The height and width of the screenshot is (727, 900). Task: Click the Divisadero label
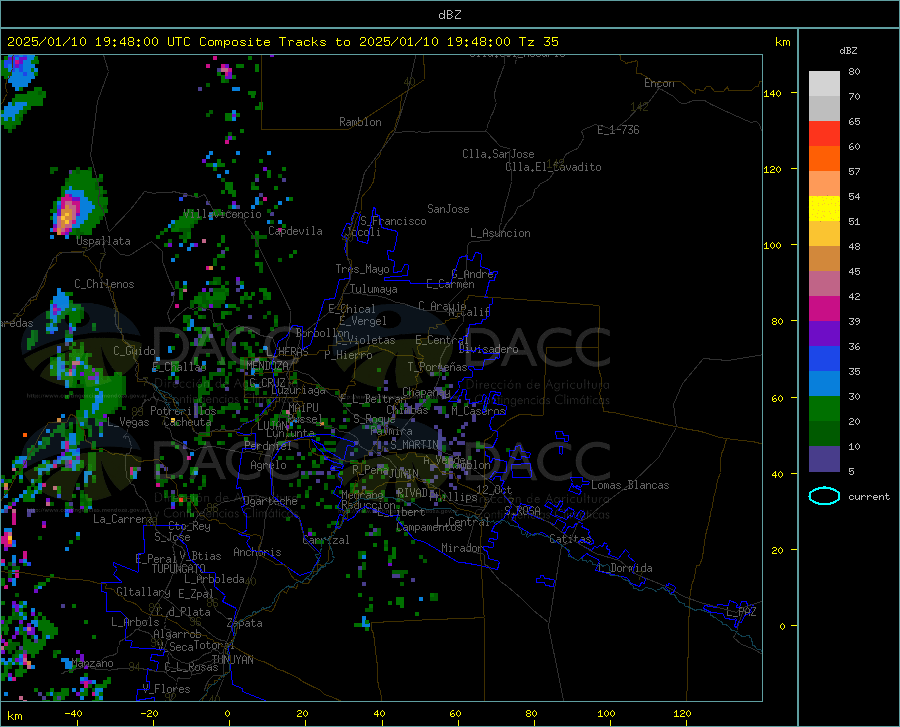(x=488, y=349)
